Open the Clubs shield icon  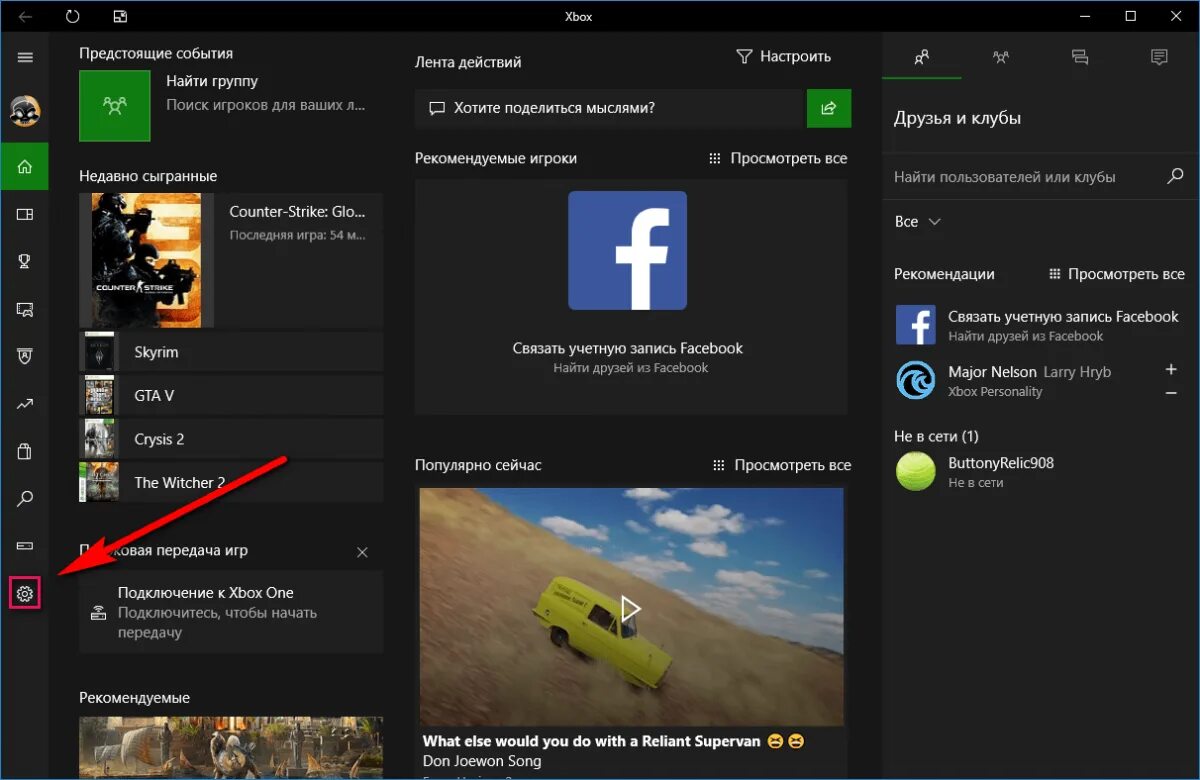tap(25, 356)
